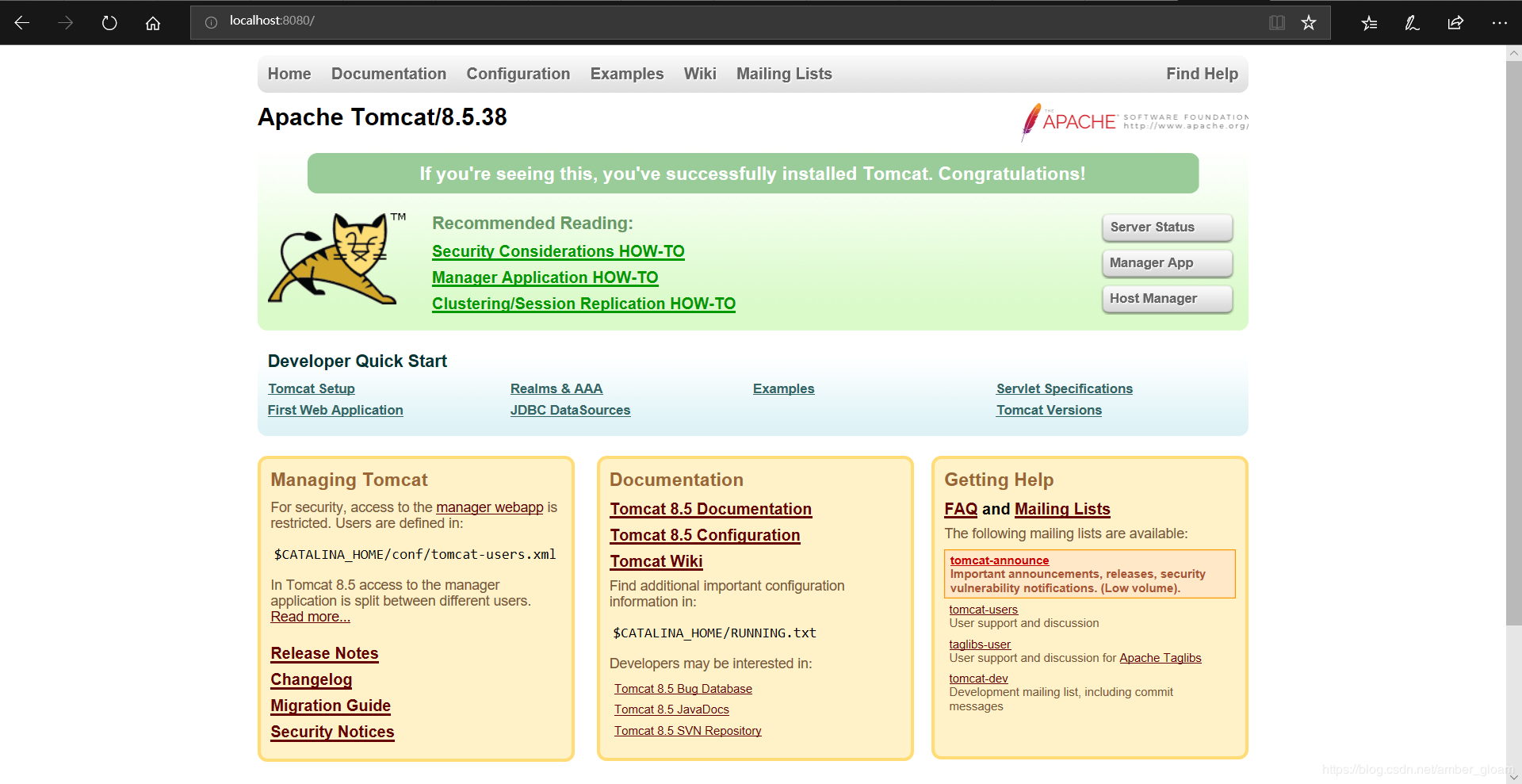
Task: Start a web note with the pen icon
Action: coord(1411,22)
